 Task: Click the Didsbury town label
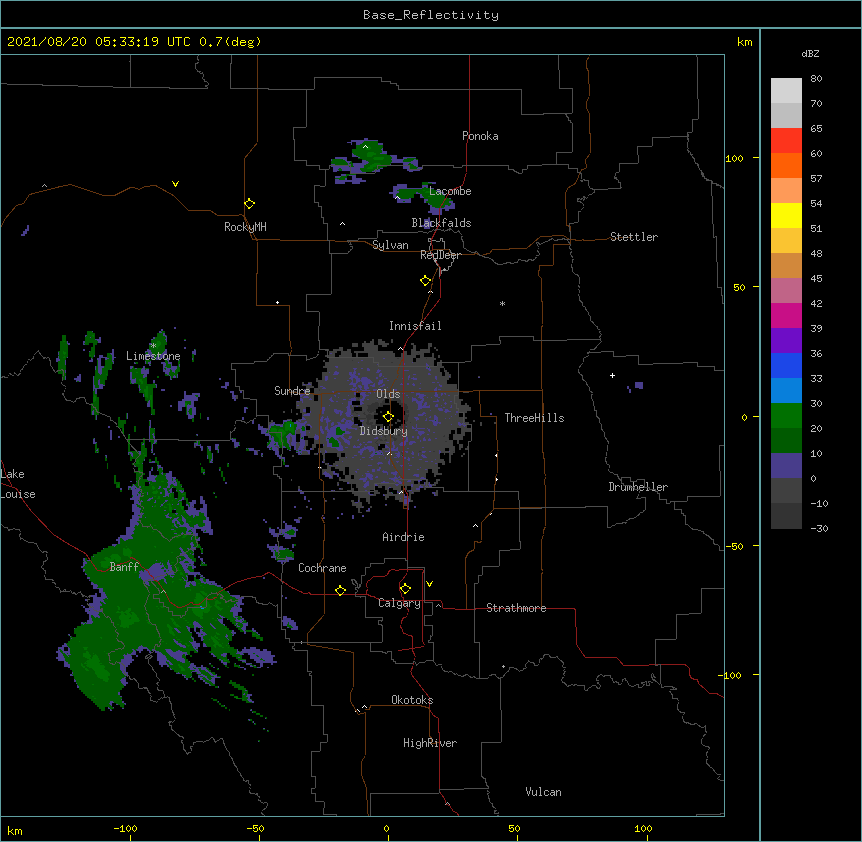(384, 431)
